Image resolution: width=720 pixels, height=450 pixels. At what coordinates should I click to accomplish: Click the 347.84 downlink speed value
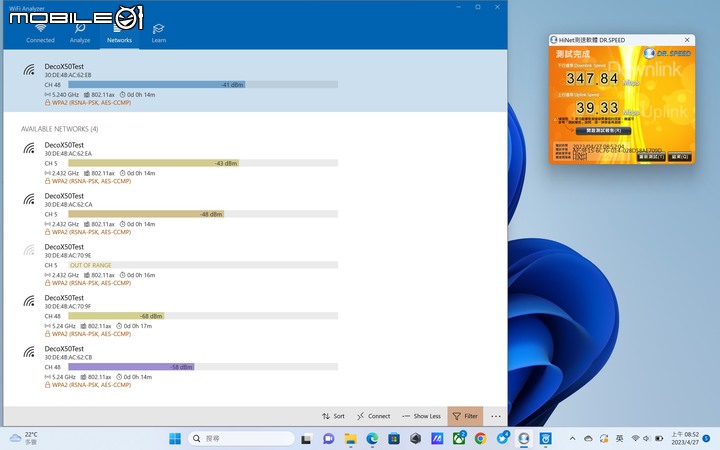pos(592,79)
